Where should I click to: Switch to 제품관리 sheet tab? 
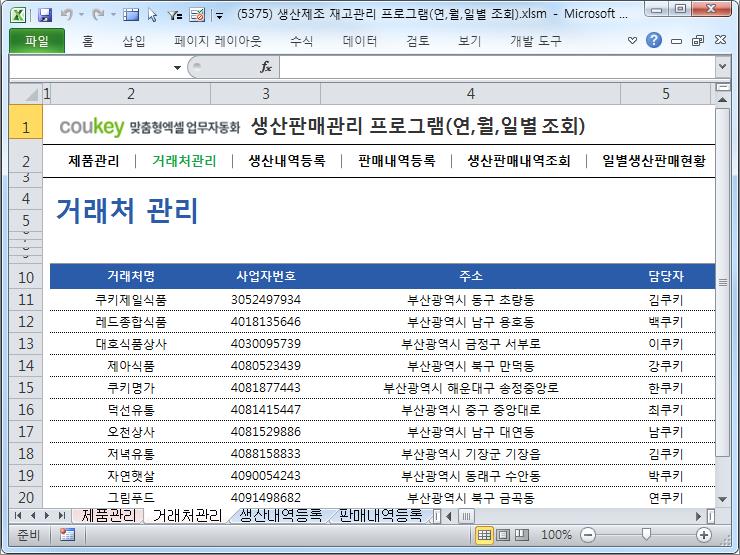point(108,515)
